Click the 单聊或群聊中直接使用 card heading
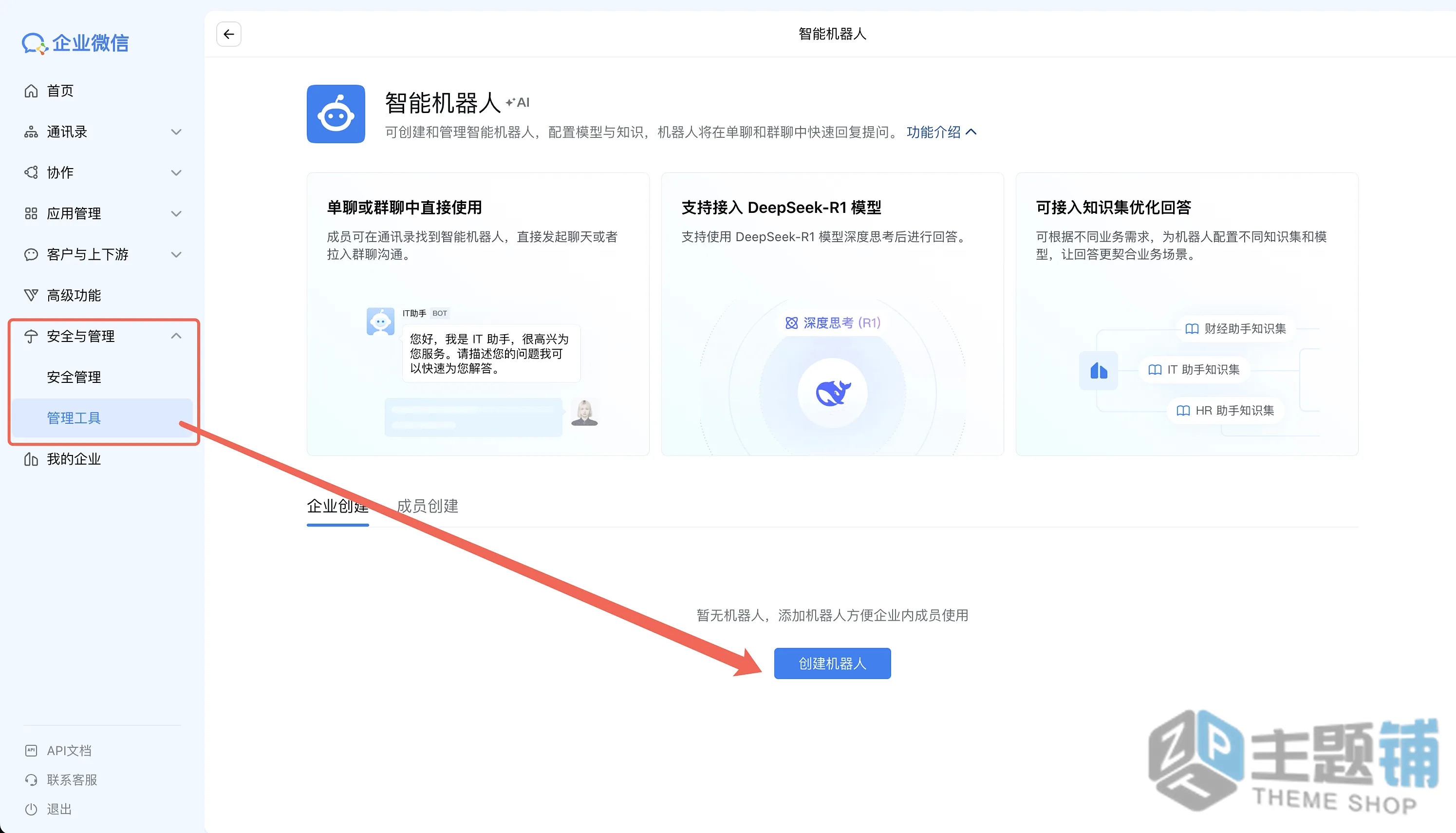The image size is (1456, 833). (x=404, y=208)
